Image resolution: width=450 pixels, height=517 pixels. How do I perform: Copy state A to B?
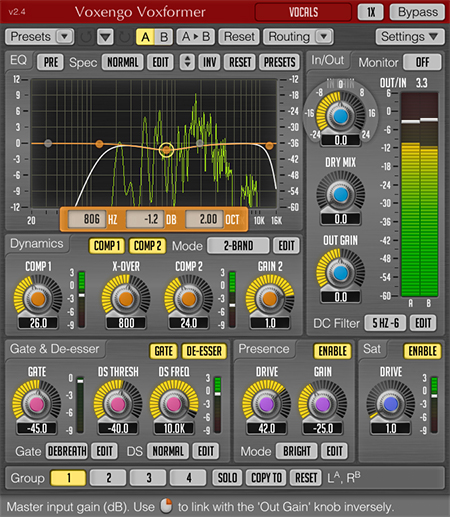196,37
